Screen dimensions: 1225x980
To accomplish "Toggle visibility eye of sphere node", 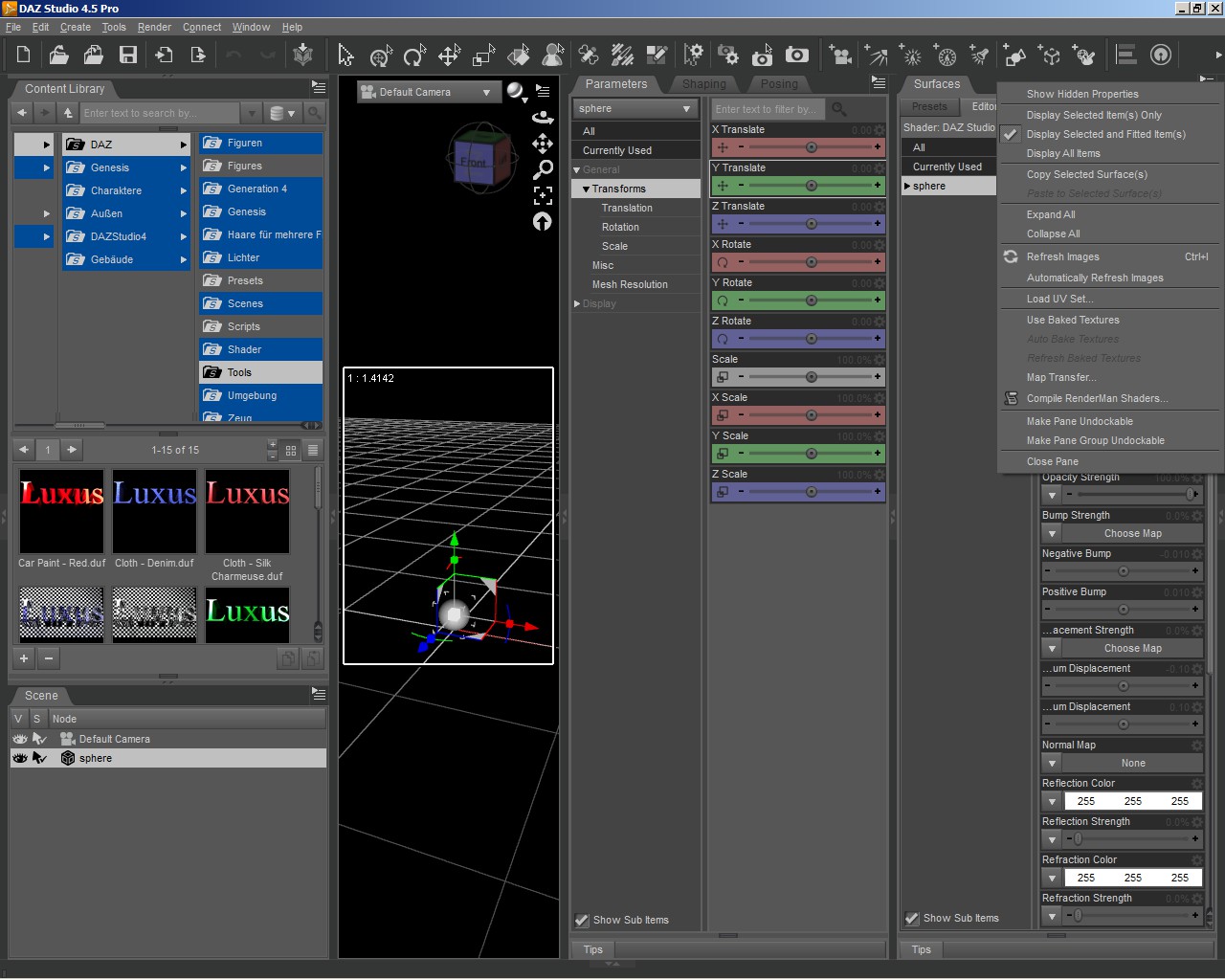I will click(19, 758).
